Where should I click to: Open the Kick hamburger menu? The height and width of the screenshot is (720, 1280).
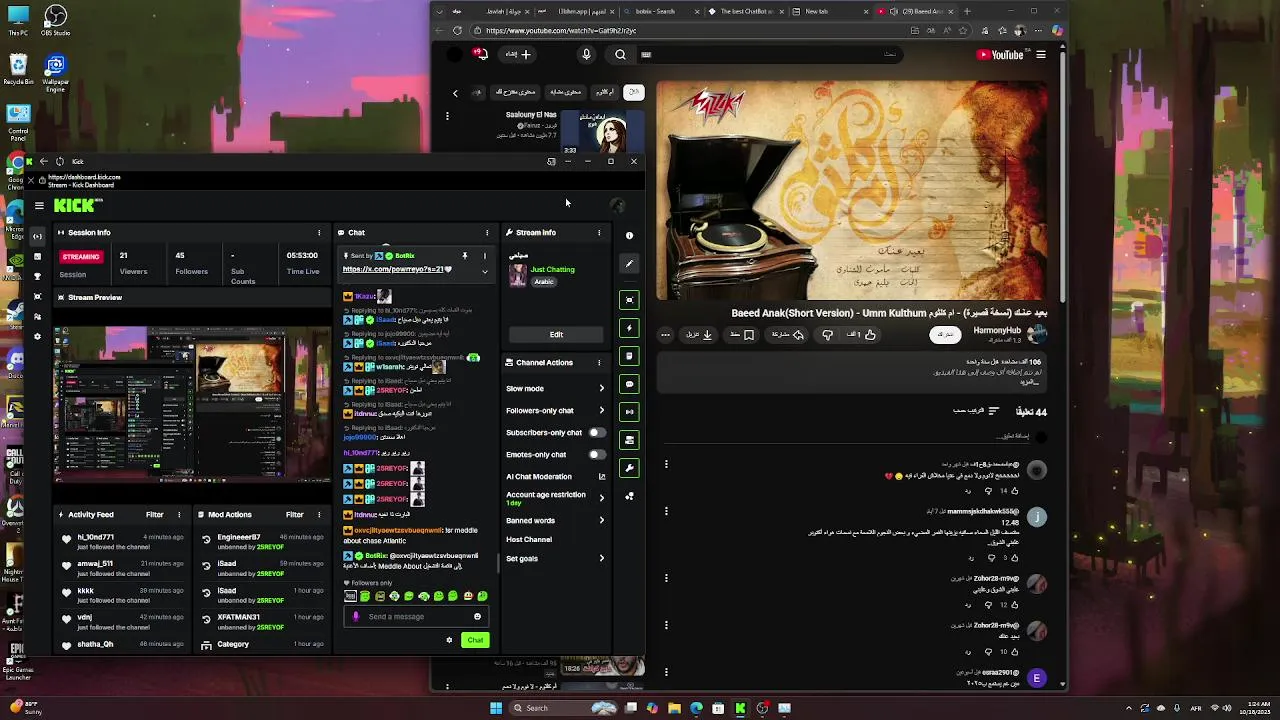pos(39,205)
